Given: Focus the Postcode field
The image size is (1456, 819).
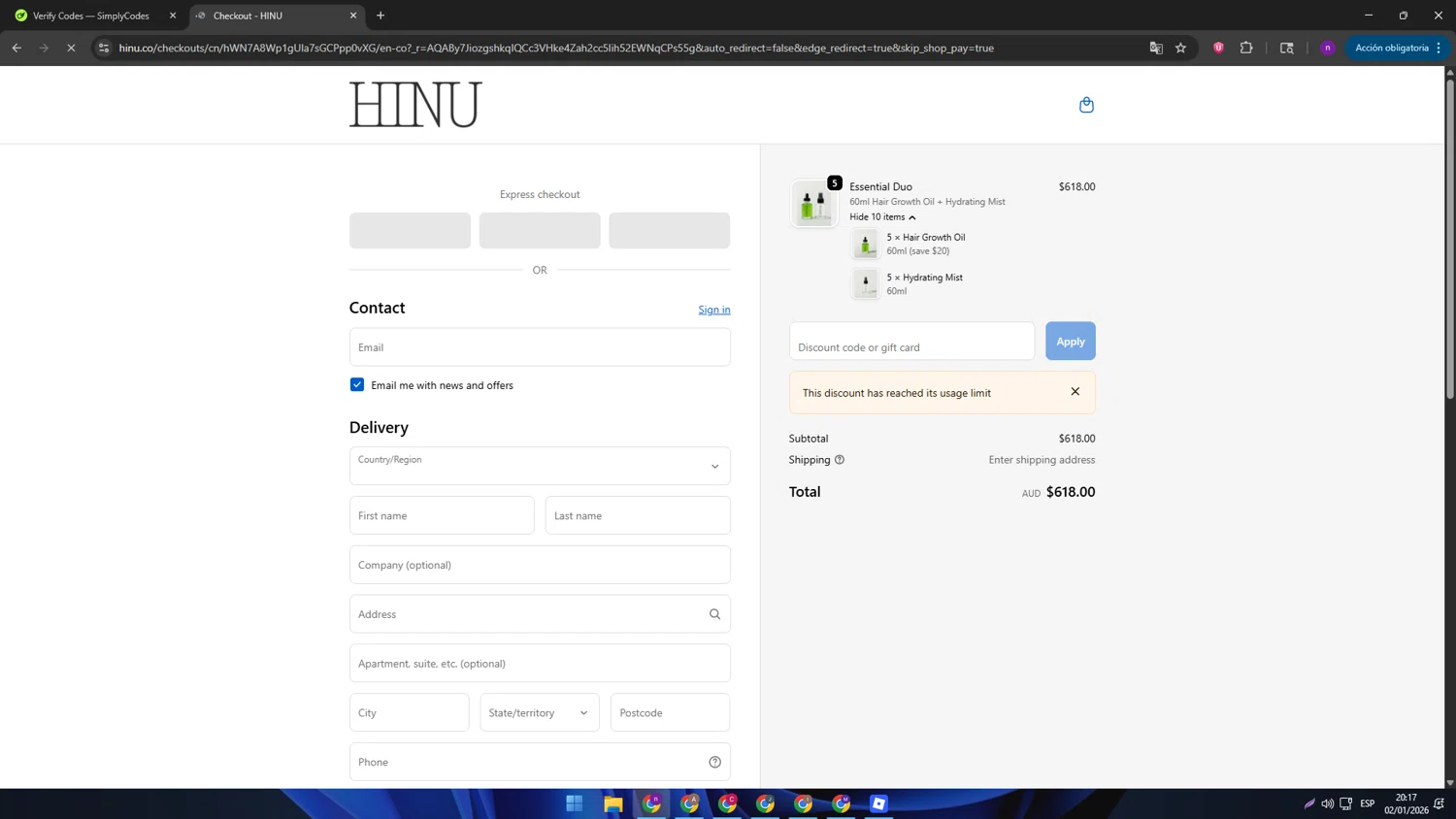Looking at the screenshot, I should [670, 712].
